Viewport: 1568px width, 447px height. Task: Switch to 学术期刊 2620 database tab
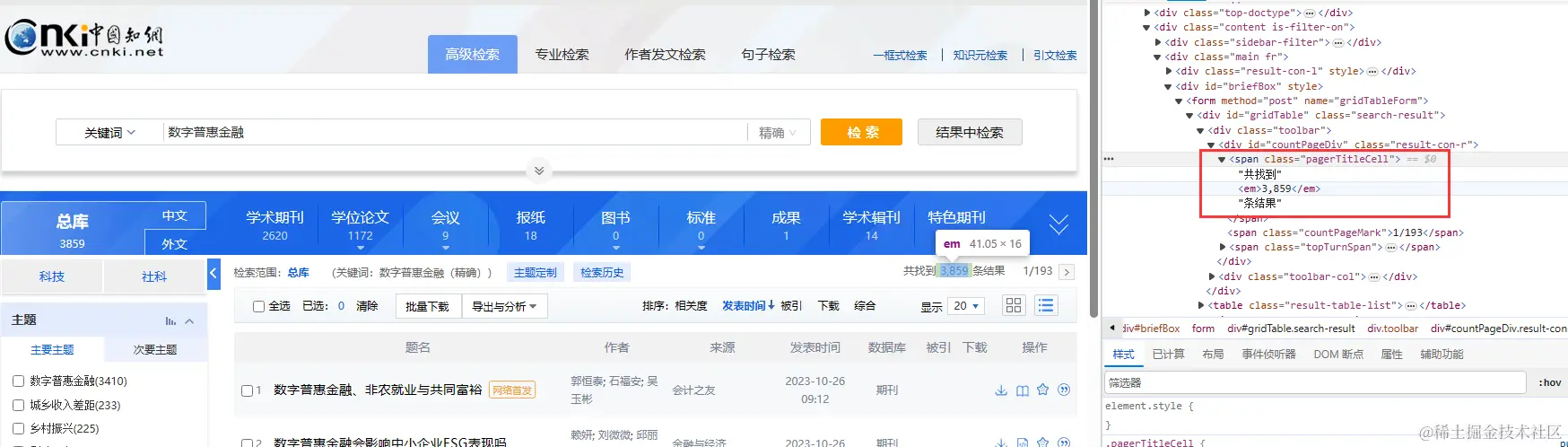275,226
